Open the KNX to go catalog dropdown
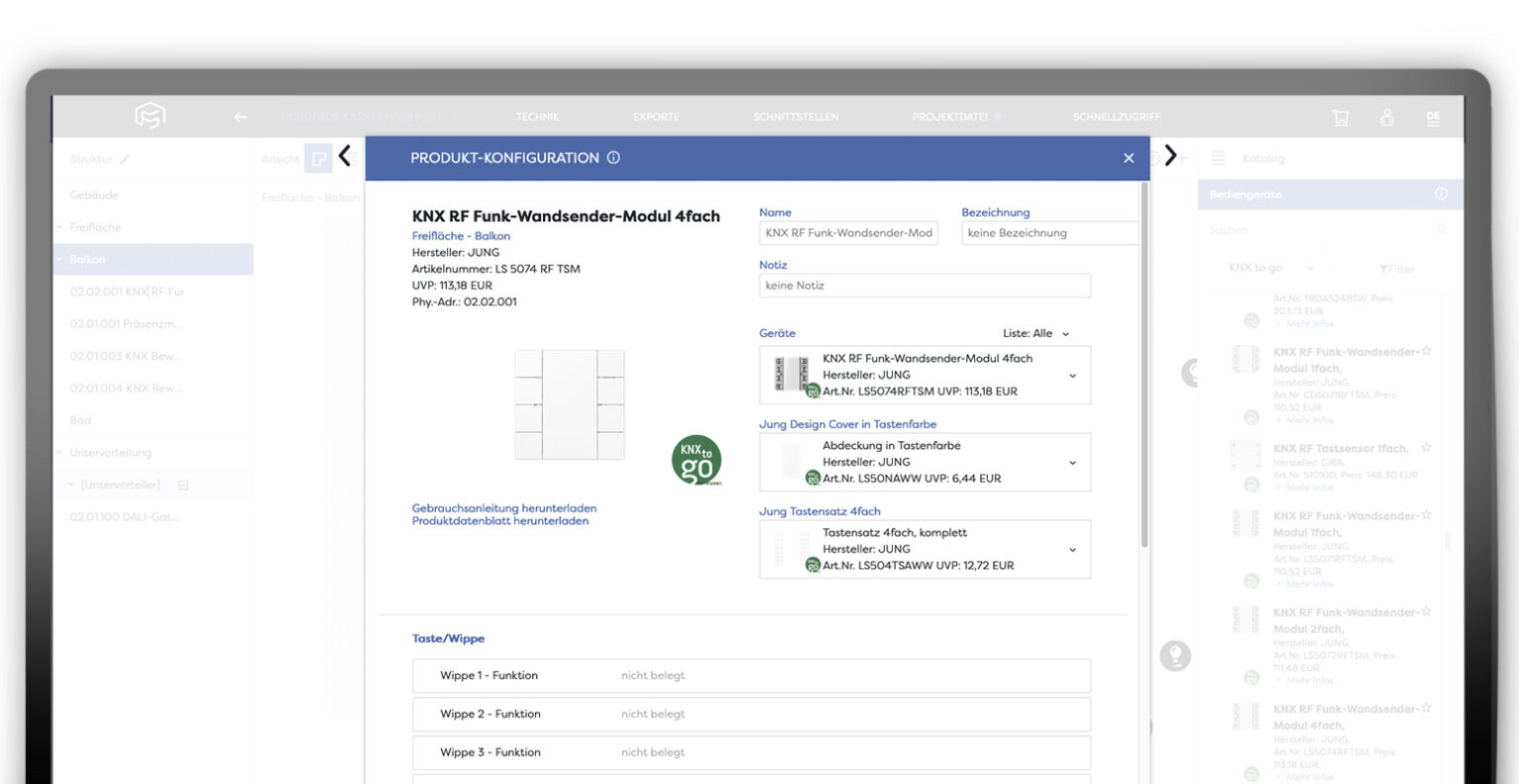This screenshot has width=1519, height=784. pos(1271,268)
